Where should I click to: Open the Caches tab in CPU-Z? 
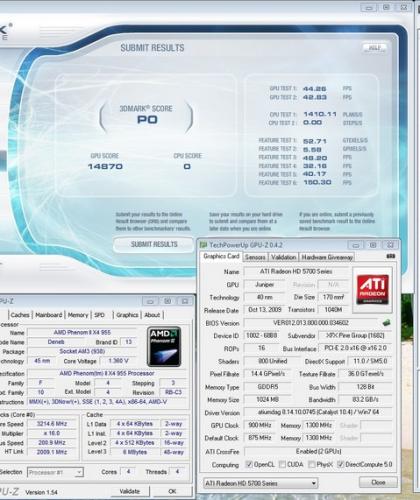[20, 315]
